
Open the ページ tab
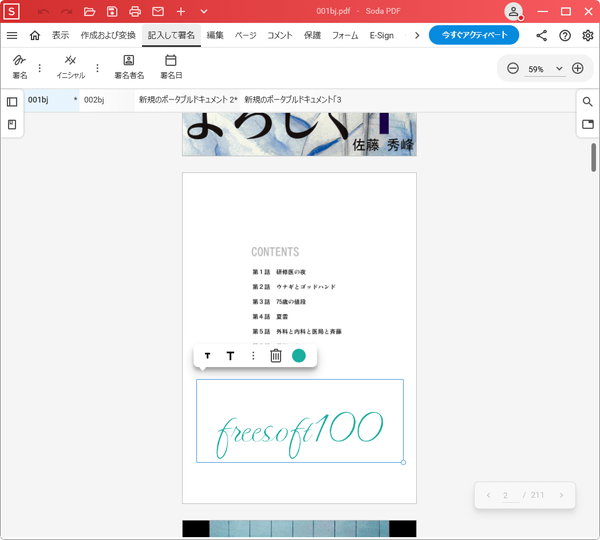click(246, 36)
